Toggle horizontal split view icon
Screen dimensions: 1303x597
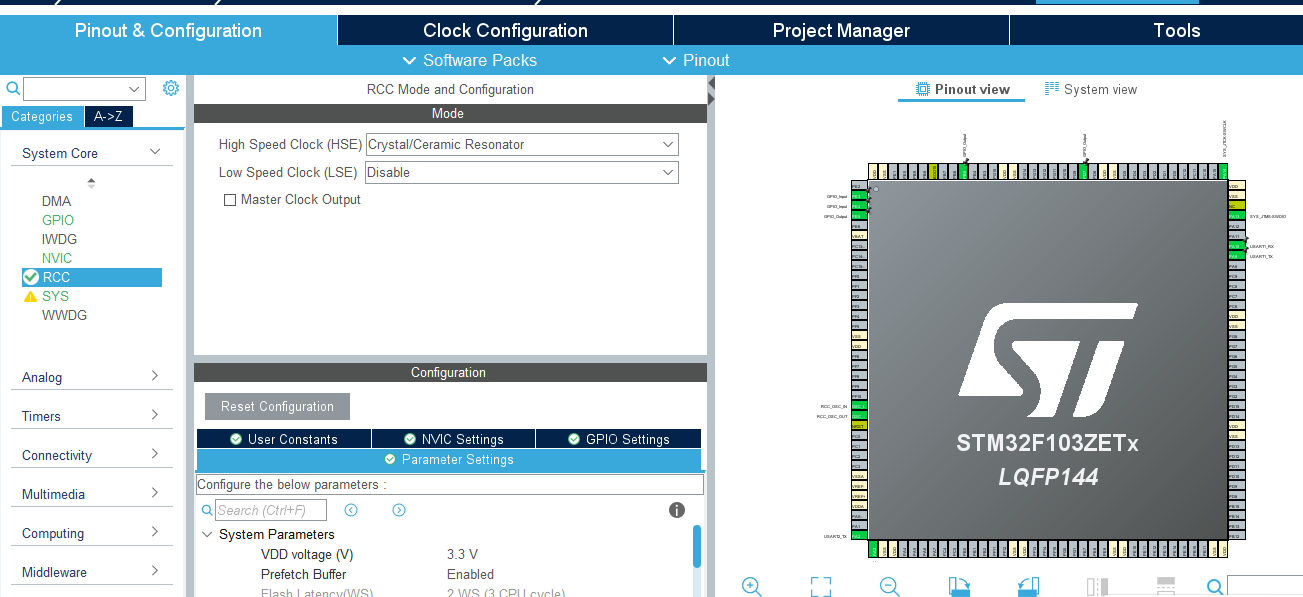(1165, 586)
